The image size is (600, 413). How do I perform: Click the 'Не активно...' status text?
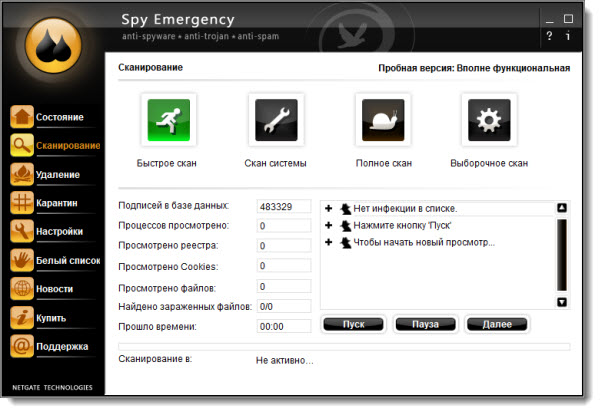pyautogui.click(x=285, y=360)
